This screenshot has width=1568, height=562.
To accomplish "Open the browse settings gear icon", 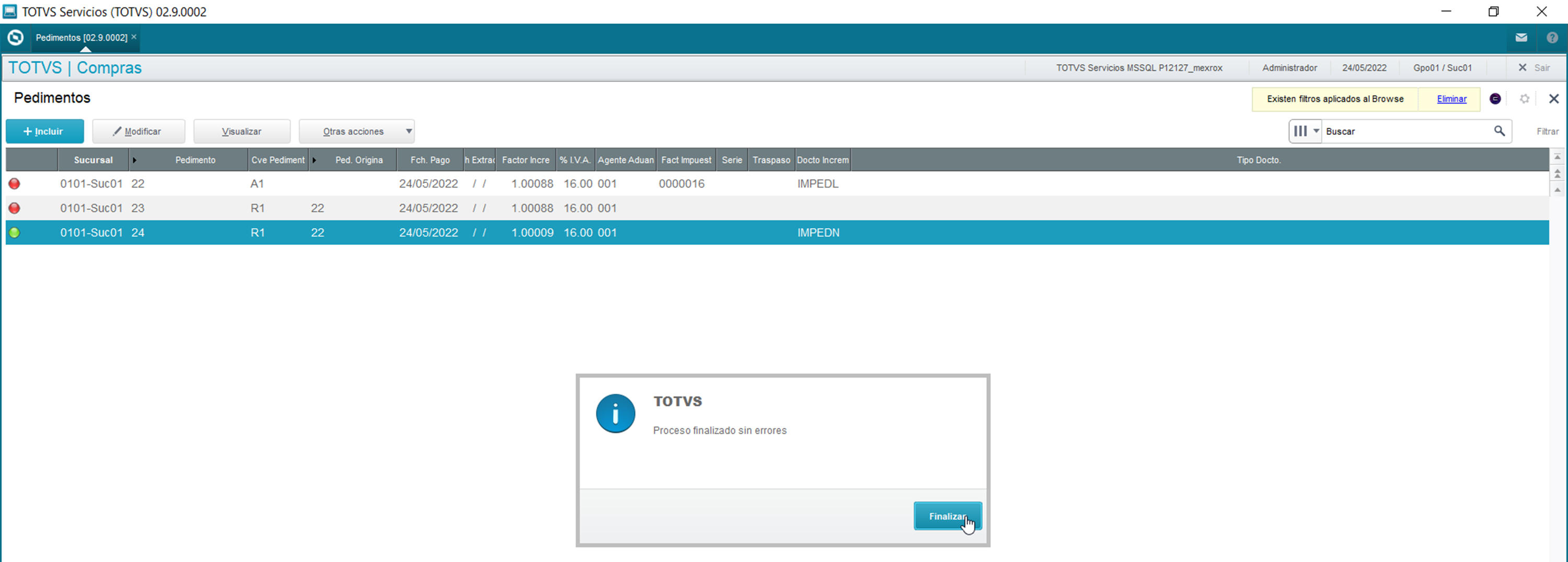I will click(x=1524, y=99).
